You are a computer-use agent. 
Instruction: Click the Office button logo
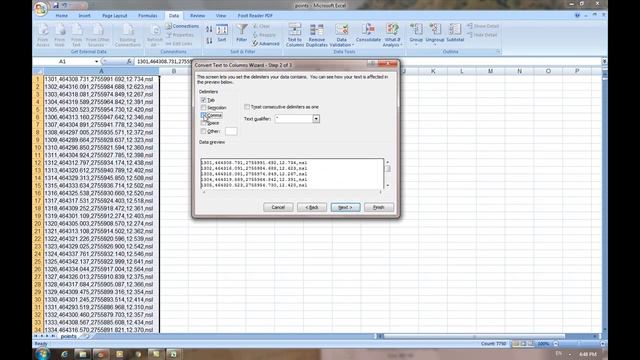click(41, 9)
